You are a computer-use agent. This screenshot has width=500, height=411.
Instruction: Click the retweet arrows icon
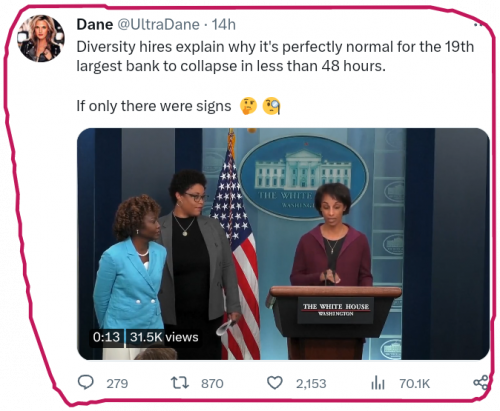click(x=180, y=383)
